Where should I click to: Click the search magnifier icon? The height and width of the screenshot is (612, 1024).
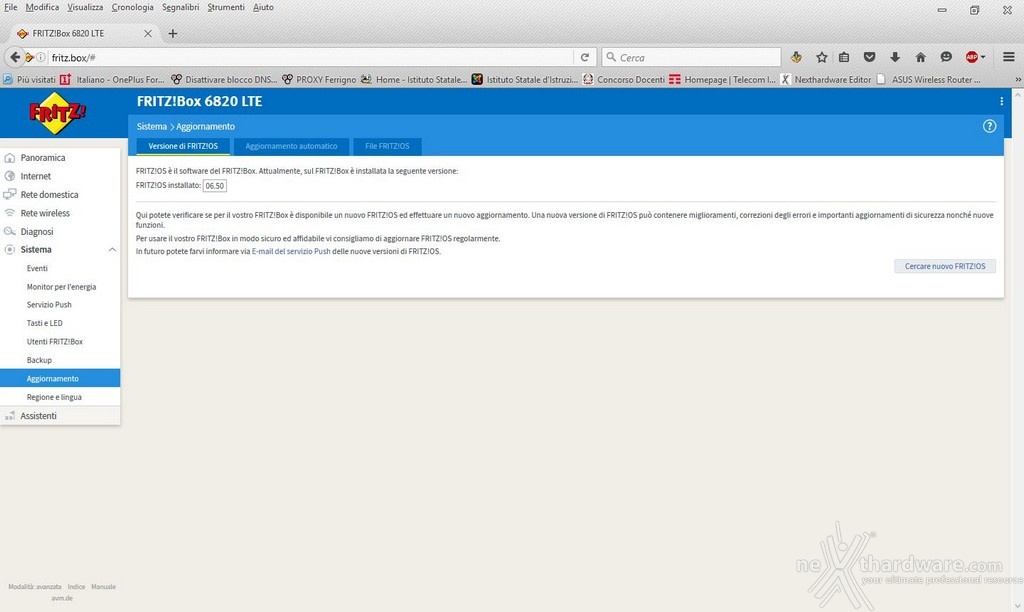pos(611,57)
